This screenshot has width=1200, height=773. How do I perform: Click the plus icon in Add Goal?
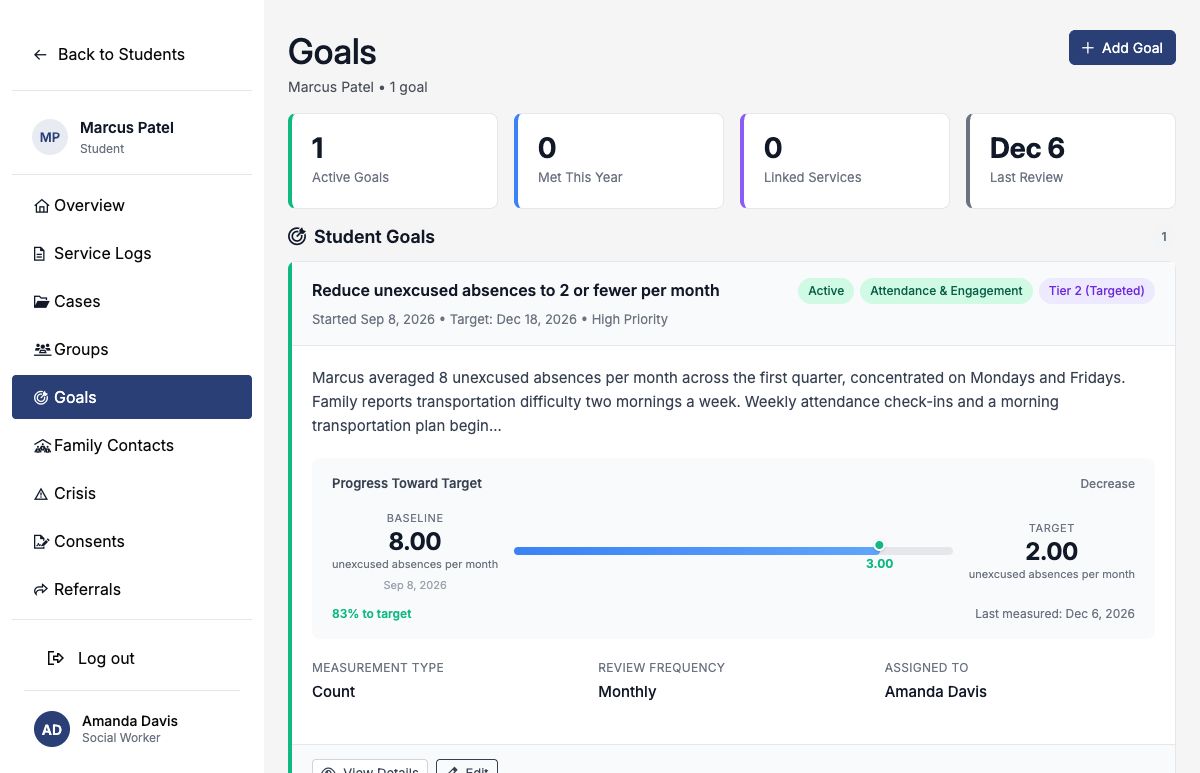[1088, 48]
